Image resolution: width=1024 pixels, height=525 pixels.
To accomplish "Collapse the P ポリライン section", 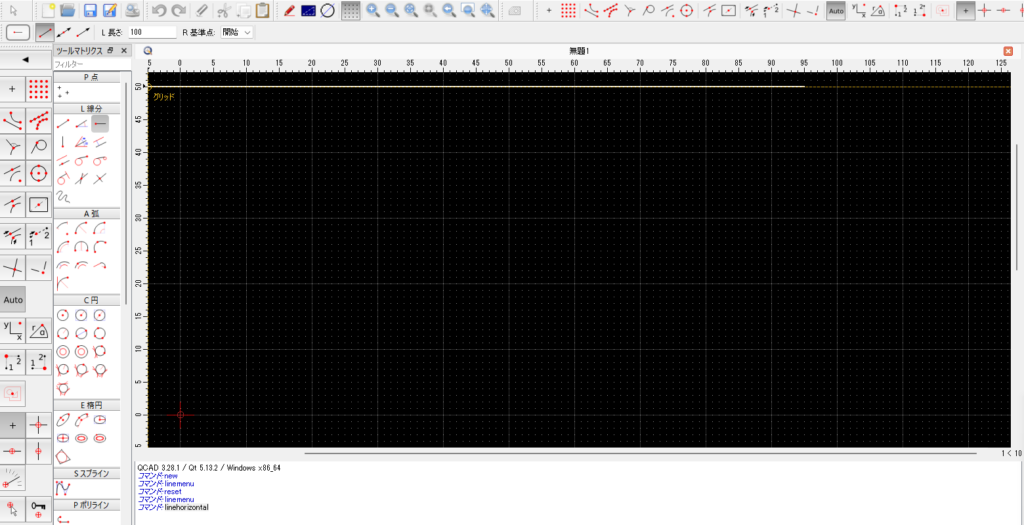I will [92, 505].
